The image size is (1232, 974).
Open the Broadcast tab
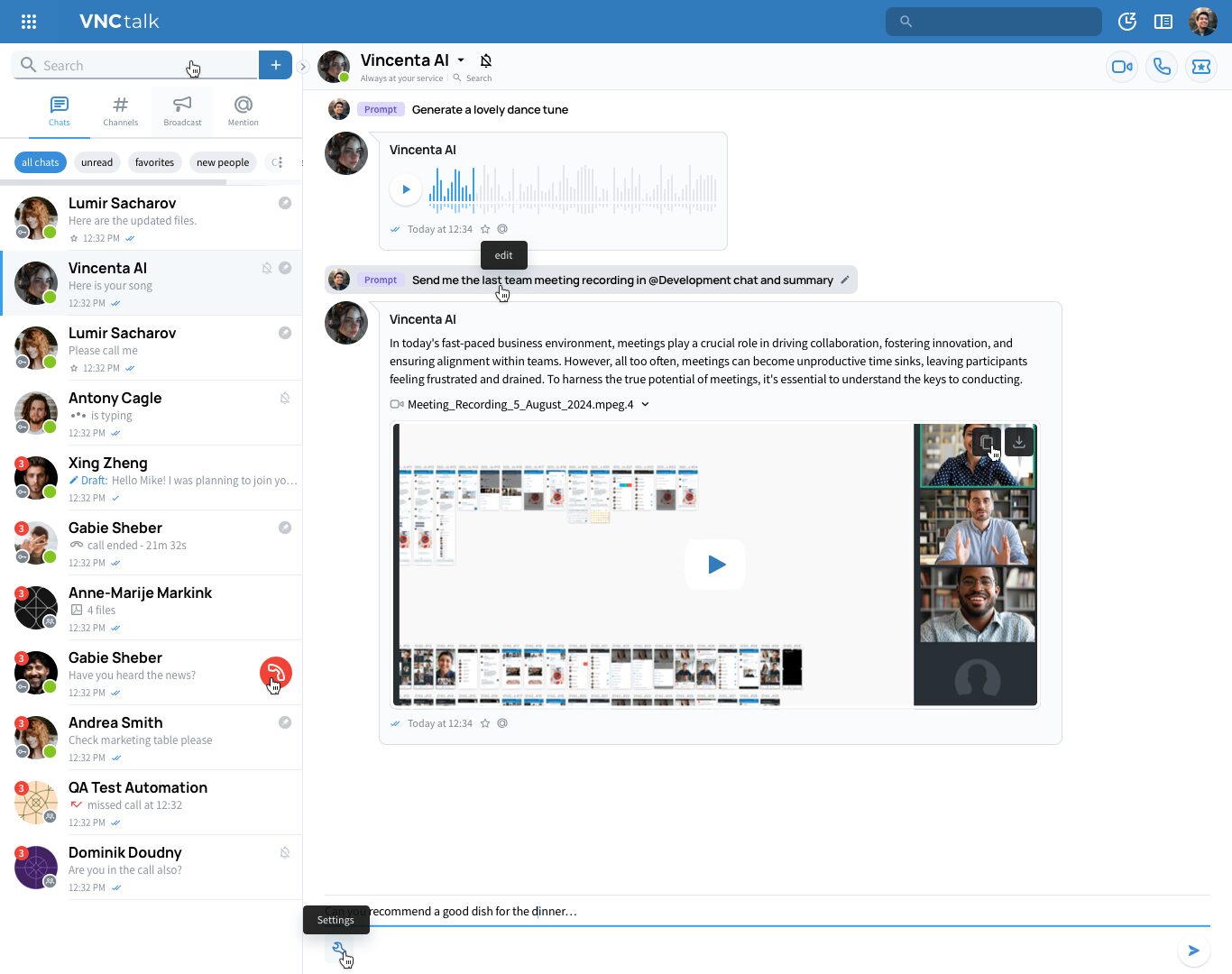tap(182, 111)
